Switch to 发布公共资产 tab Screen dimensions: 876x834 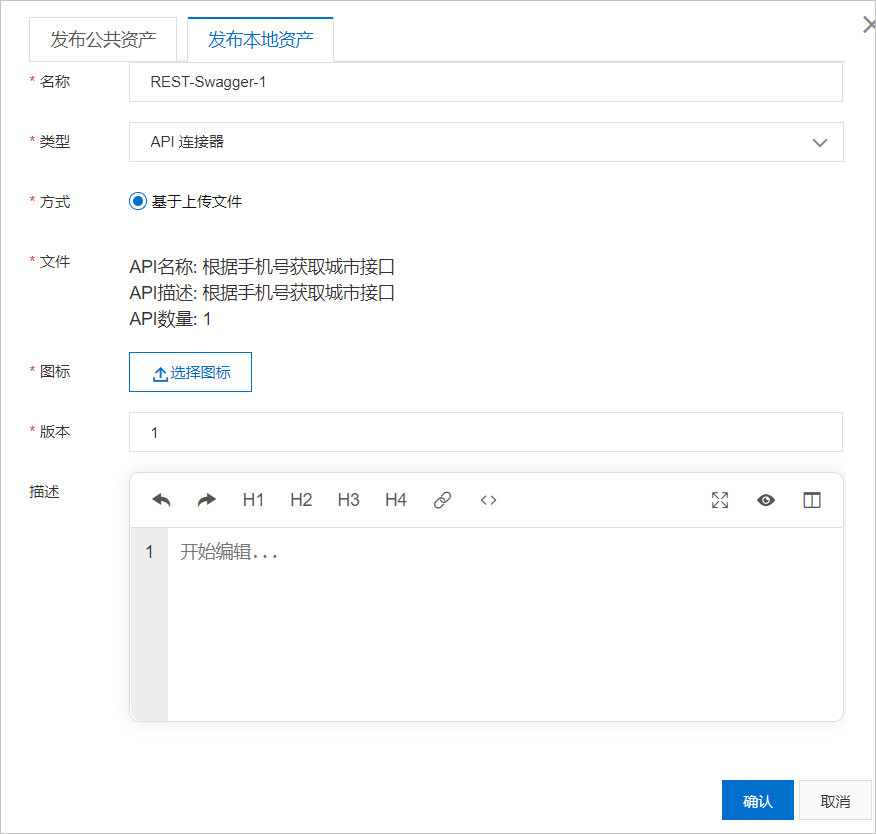103,39
